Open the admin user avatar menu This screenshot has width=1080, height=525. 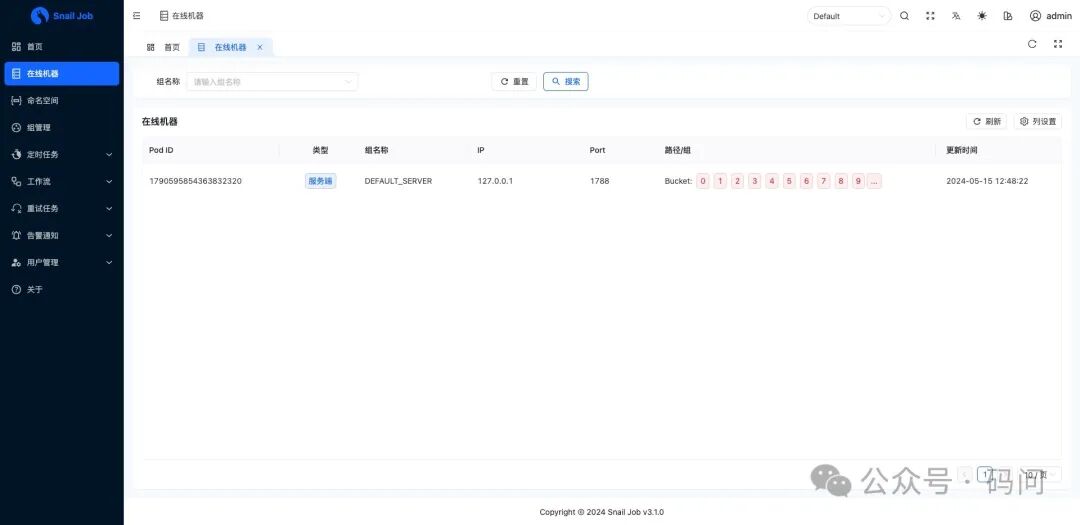click(x=1050, y=16)
